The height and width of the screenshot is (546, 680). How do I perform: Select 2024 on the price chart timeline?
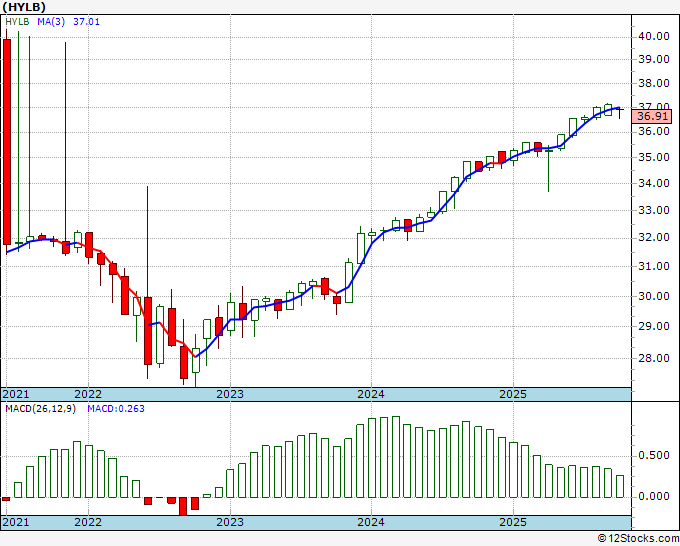click(x=371, y=394)
